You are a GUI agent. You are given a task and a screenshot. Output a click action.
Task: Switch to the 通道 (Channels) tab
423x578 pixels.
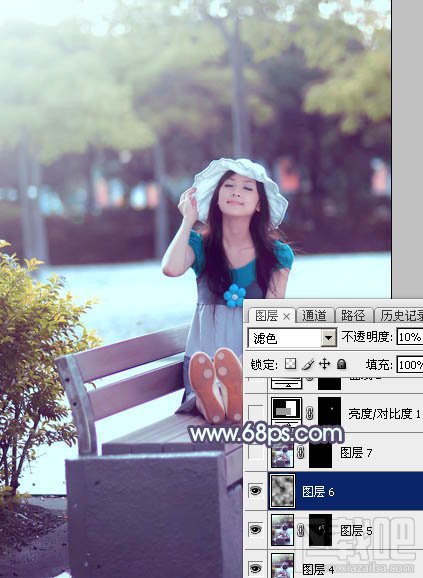coord(314,316)
